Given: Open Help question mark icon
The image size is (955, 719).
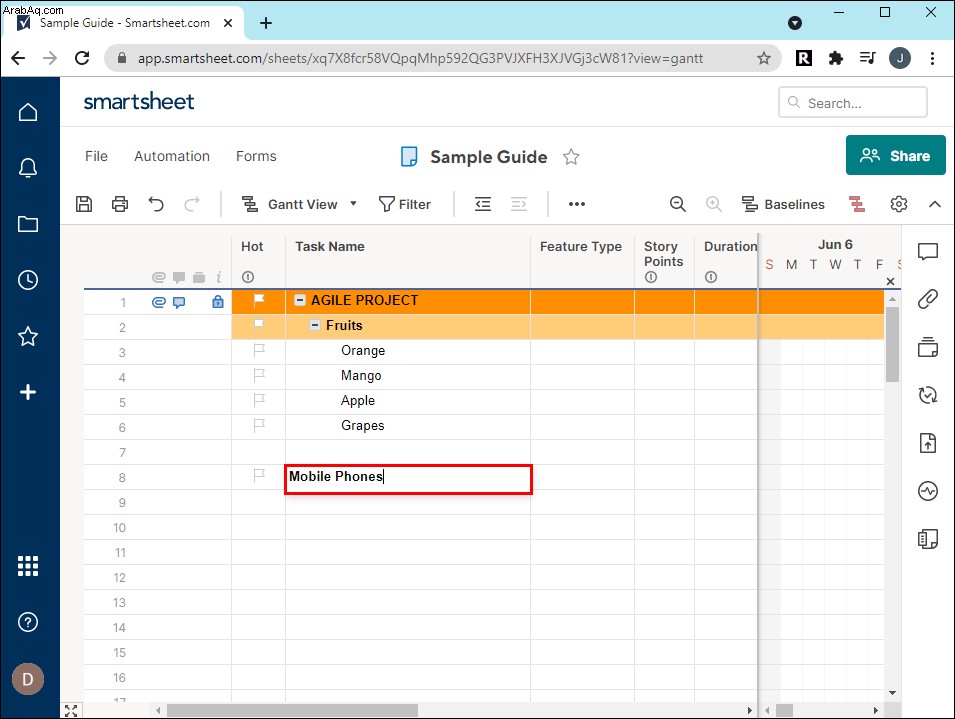Looking at the screenshot, I should click(x=28, y=622).
